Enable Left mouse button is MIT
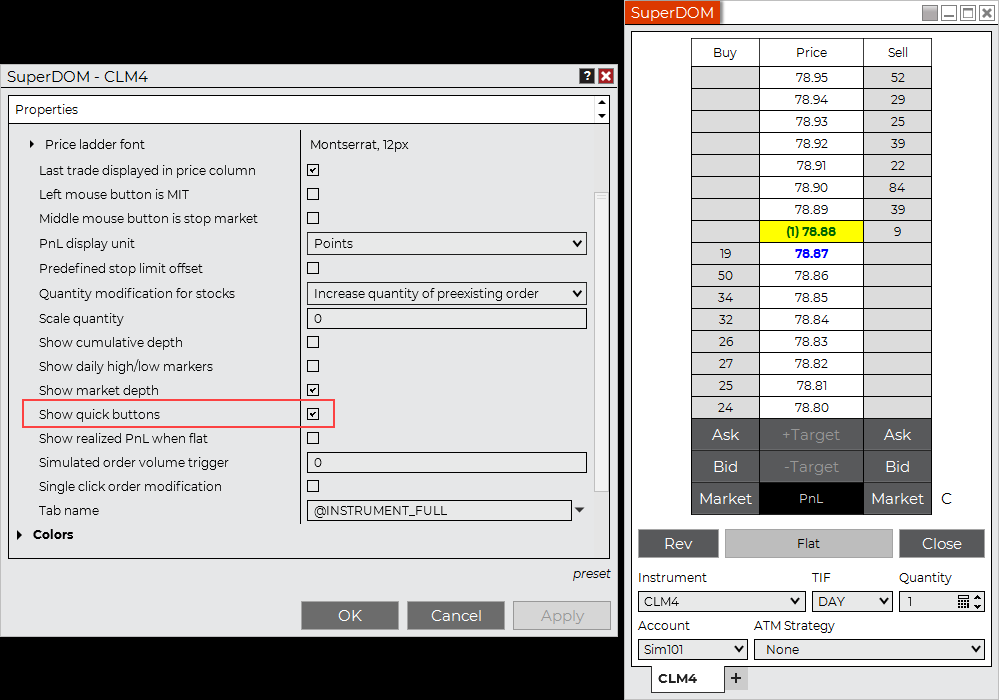The image size is (999, 700). tap(313, 194)
